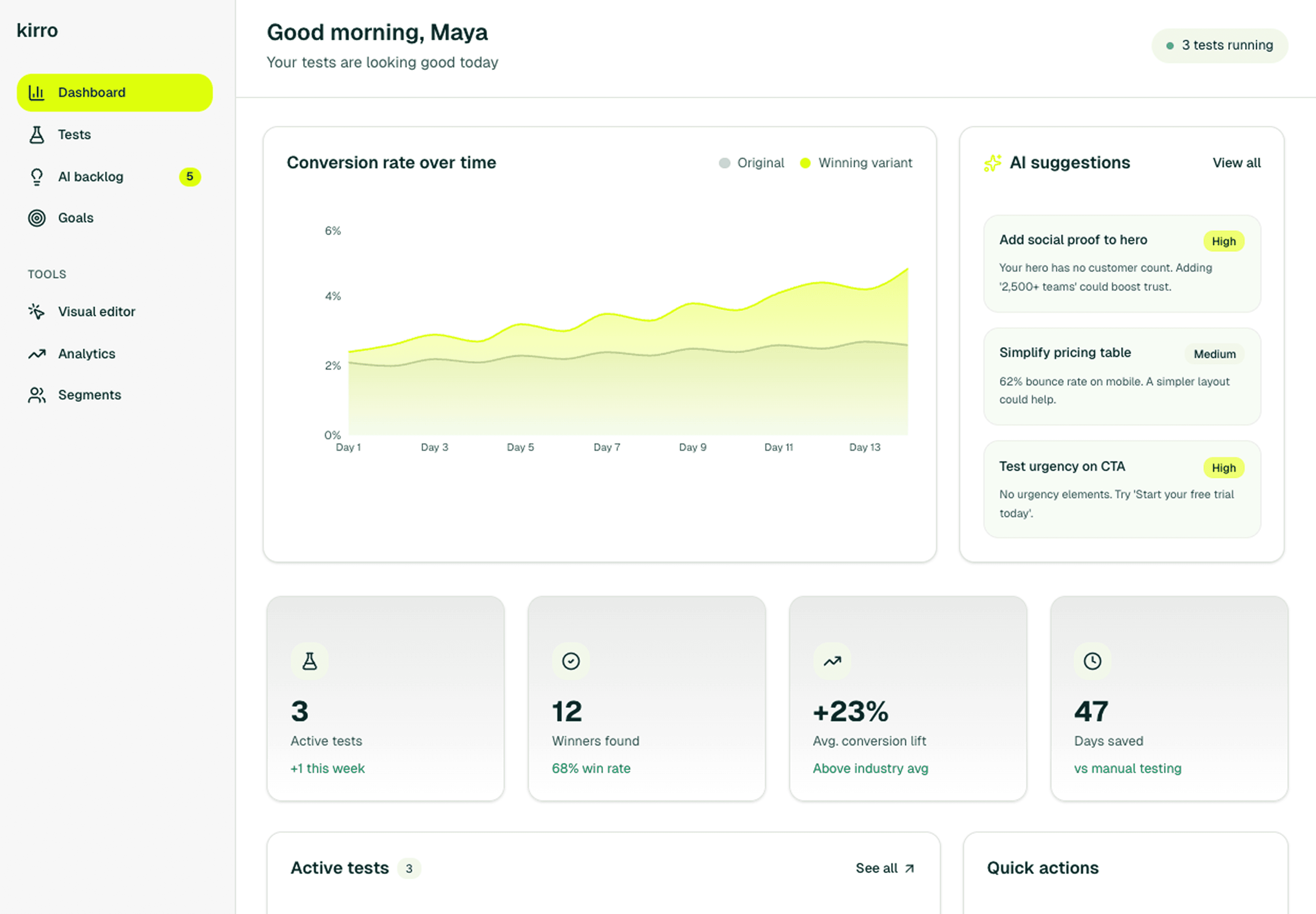This screenshot has width=1316, height=914.
Task: Click the clock icon on Days saved card
Action: [x=1093, y=661]
